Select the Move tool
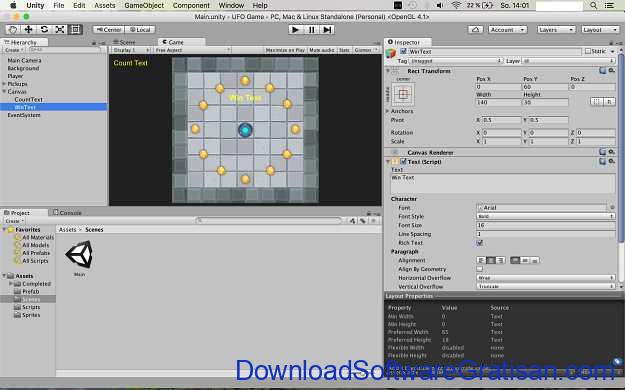This screenshot has height=390, width=625. 29,30
